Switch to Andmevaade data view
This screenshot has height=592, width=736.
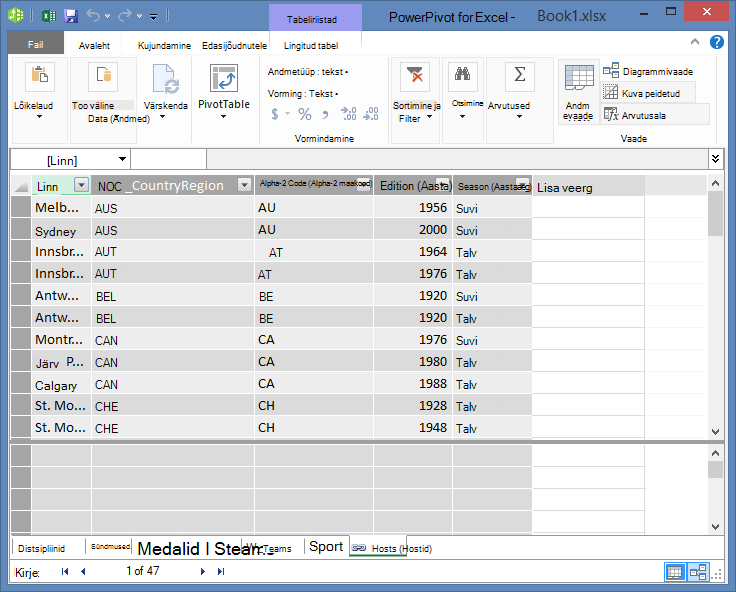[579, 92]
